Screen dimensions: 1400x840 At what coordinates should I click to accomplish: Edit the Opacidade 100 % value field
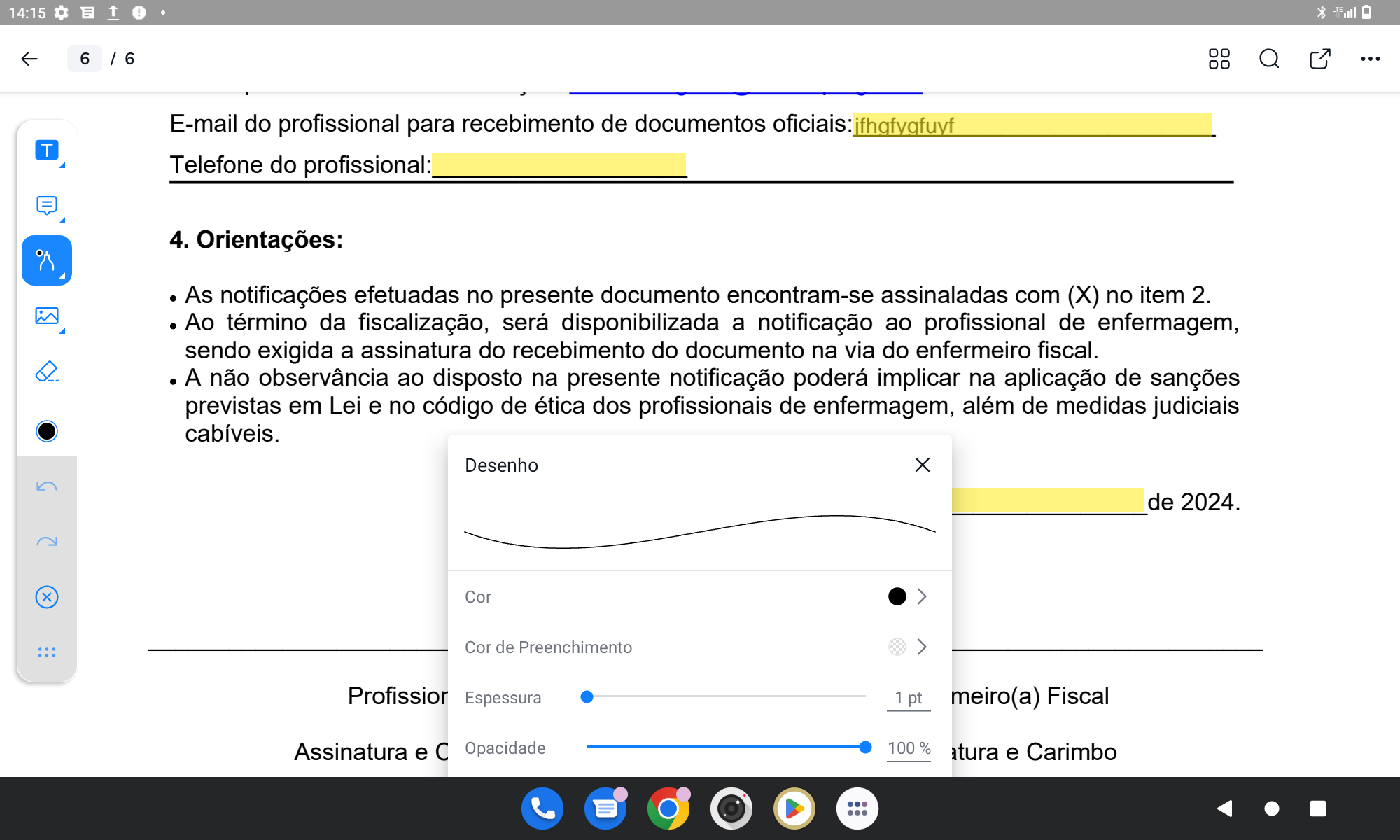909,748
